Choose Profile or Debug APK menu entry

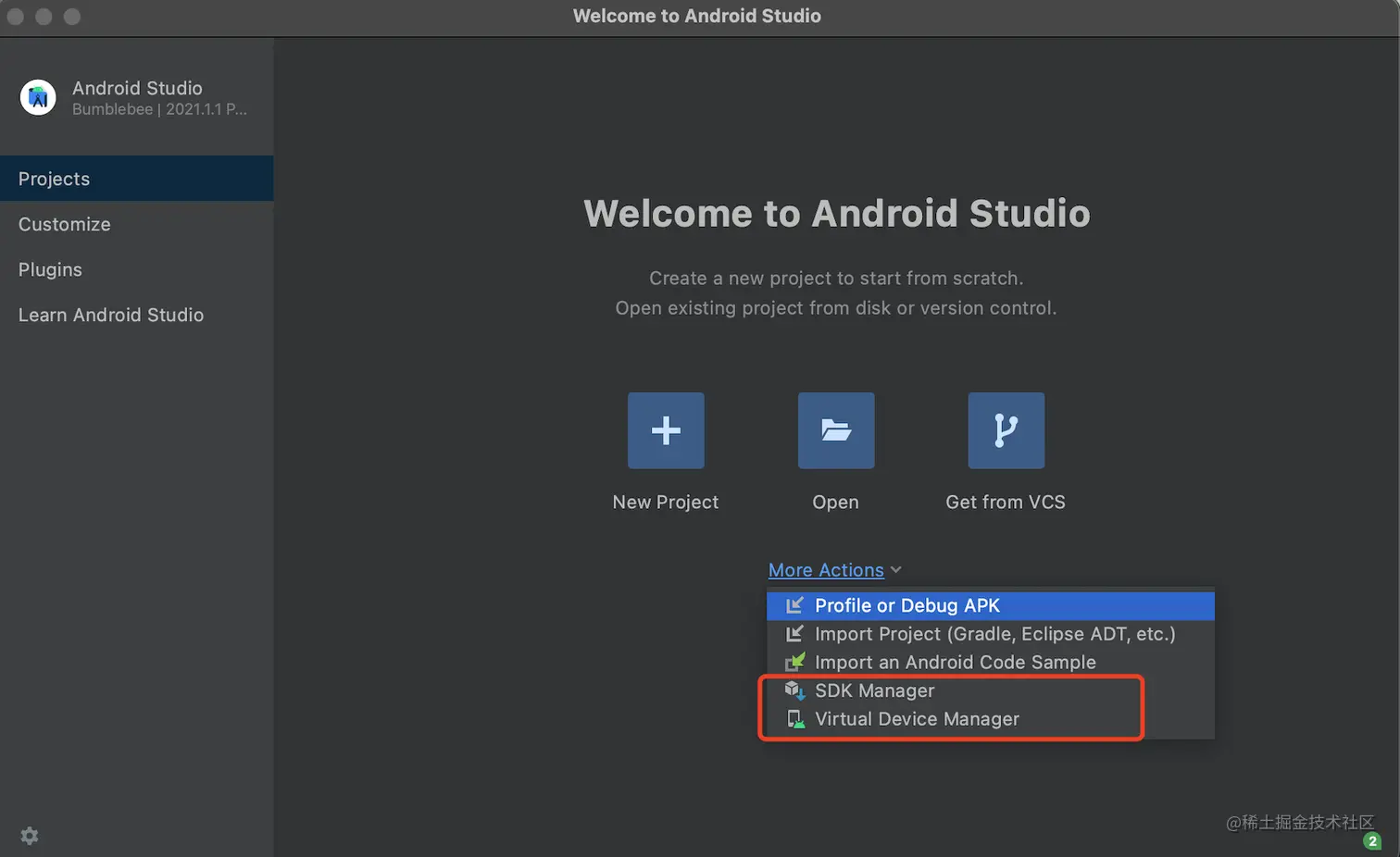point(991,605)
